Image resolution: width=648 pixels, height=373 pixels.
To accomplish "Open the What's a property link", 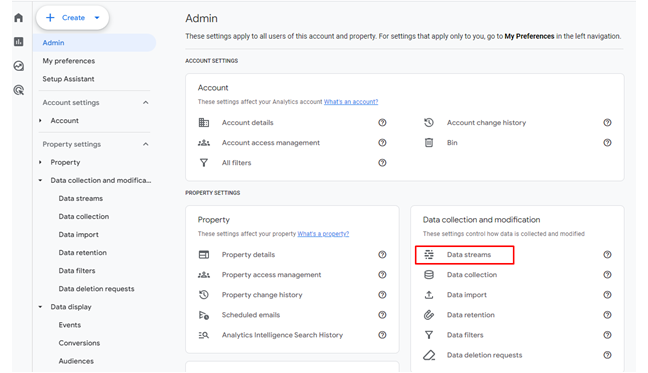I will tap(323, 234).
